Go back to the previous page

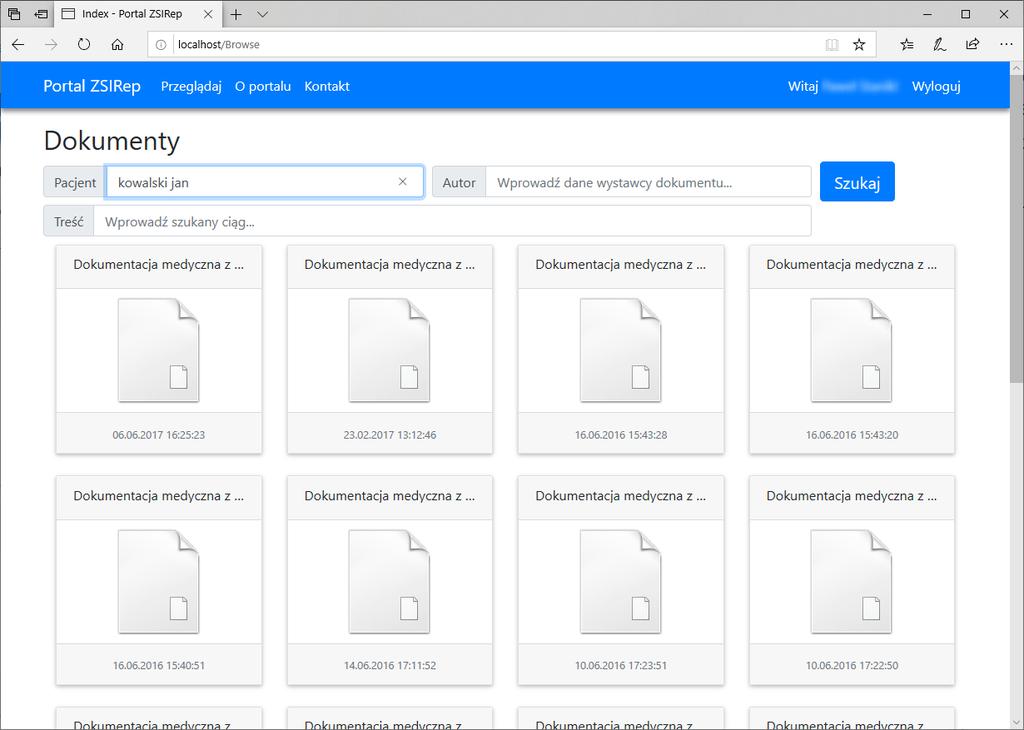(18, 44)
